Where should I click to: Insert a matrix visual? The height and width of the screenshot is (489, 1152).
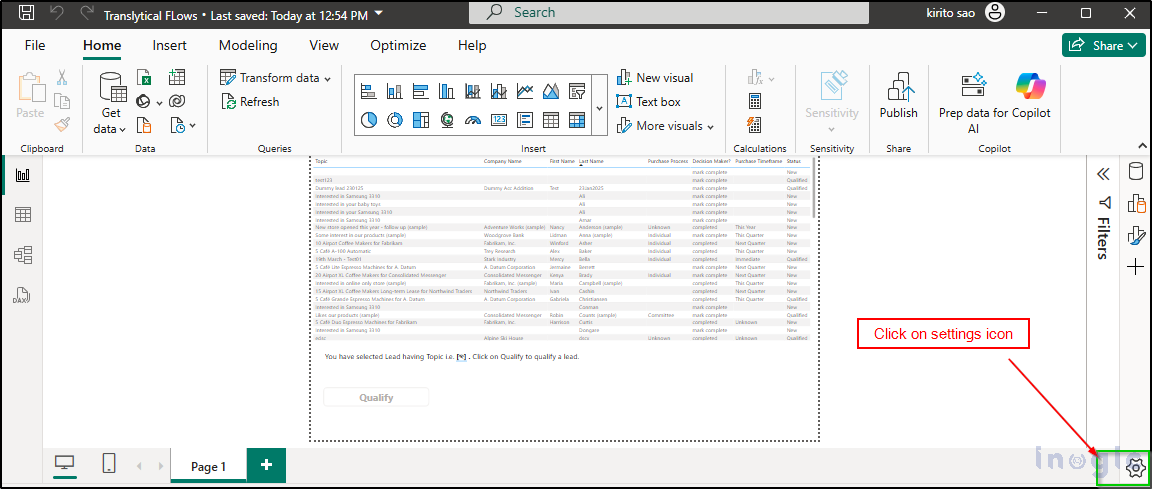point(577,119)
